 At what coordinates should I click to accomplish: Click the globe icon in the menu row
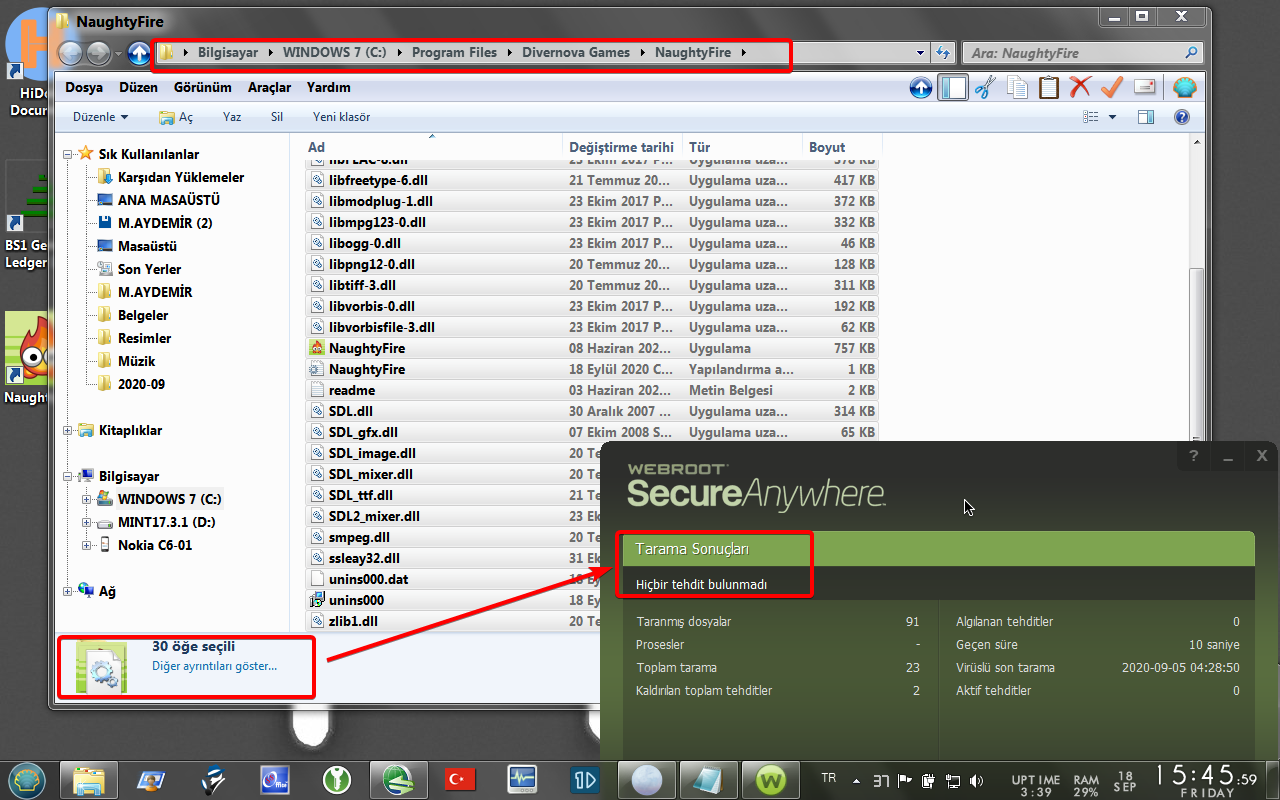pyautogui.click(x=1185, y=88)
